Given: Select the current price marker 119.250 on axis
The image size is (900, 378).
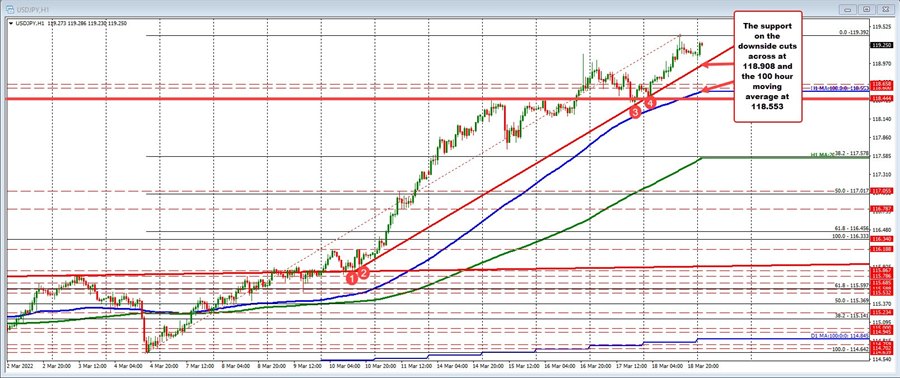Looking at the screenshot, I should tap(883, 45).
